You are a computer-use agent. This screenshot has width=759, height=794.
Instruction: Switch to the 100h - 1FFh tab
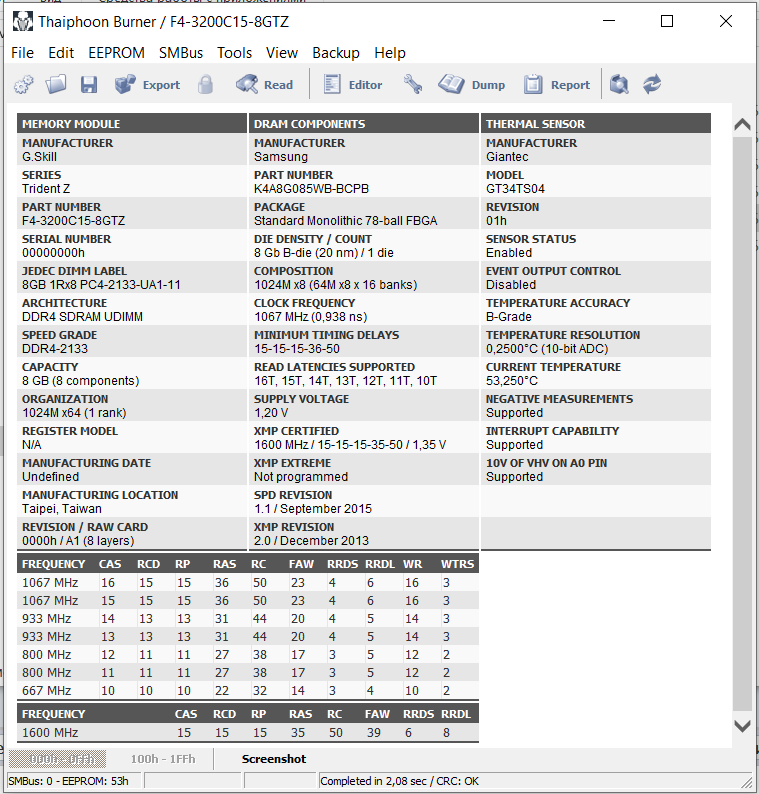pos(163,759)
